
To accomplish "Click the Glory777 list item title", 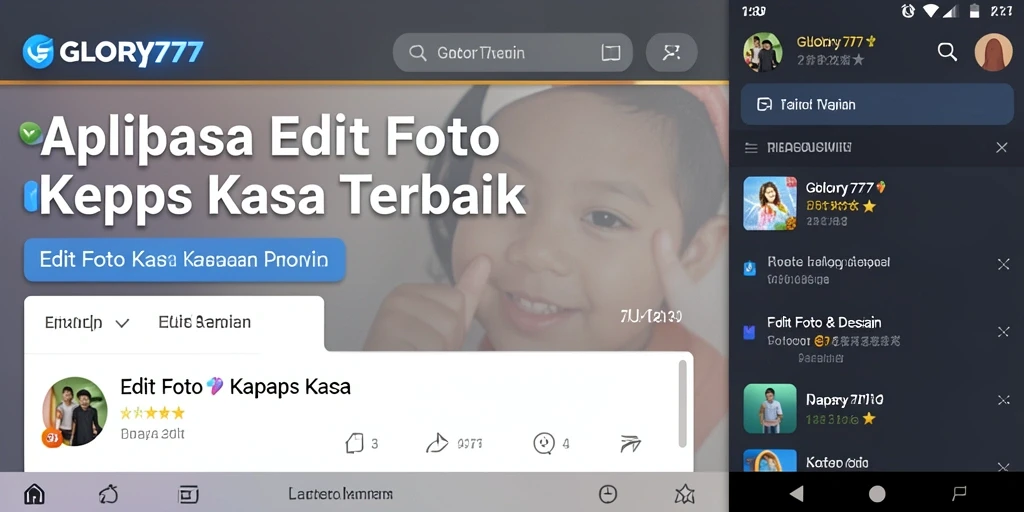I will click(x=846, y=188).
